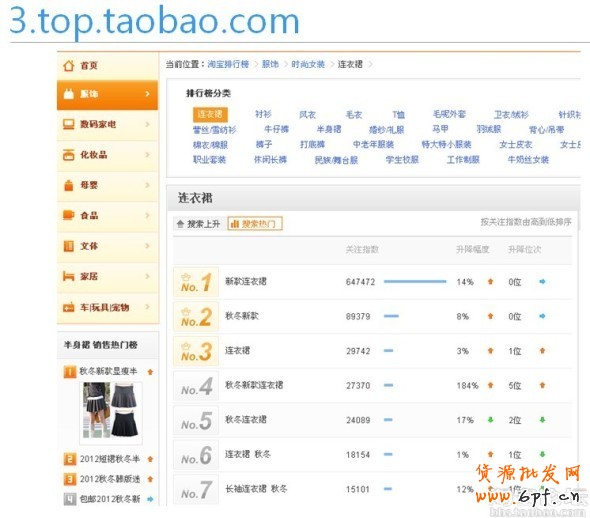The width and height of the screenshot is (590, 518).
Task: Click the home icon beside 首页
Action: coord(68,65)
